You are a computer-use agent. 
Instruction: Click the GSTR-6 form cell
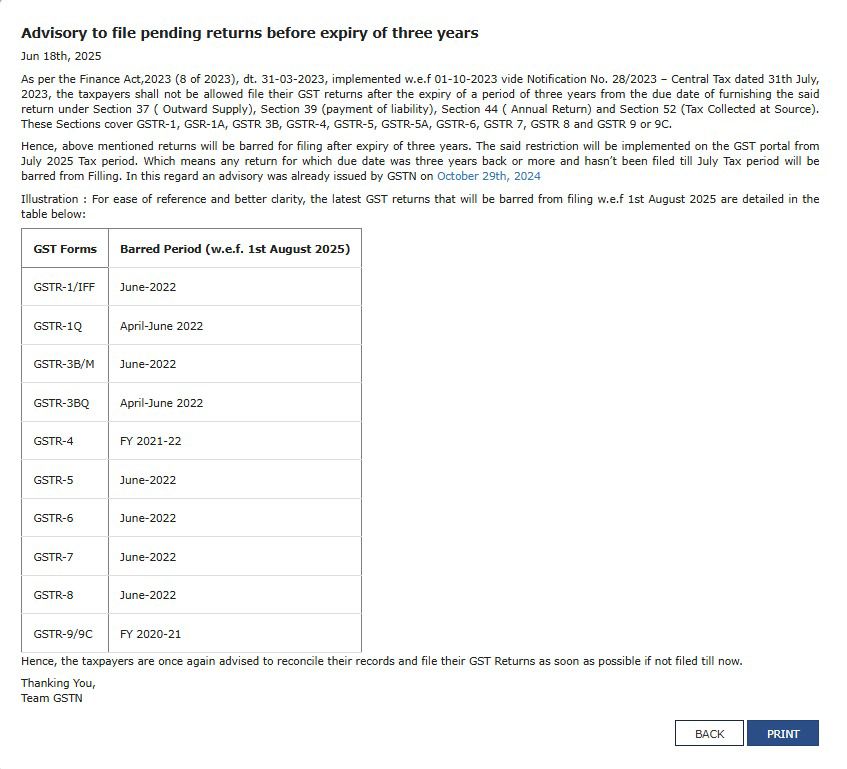(53, 518)
